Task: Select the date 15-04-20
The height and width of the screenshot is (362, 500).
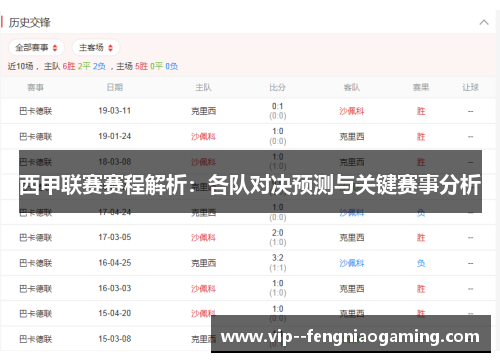Action: coord(115,313)
